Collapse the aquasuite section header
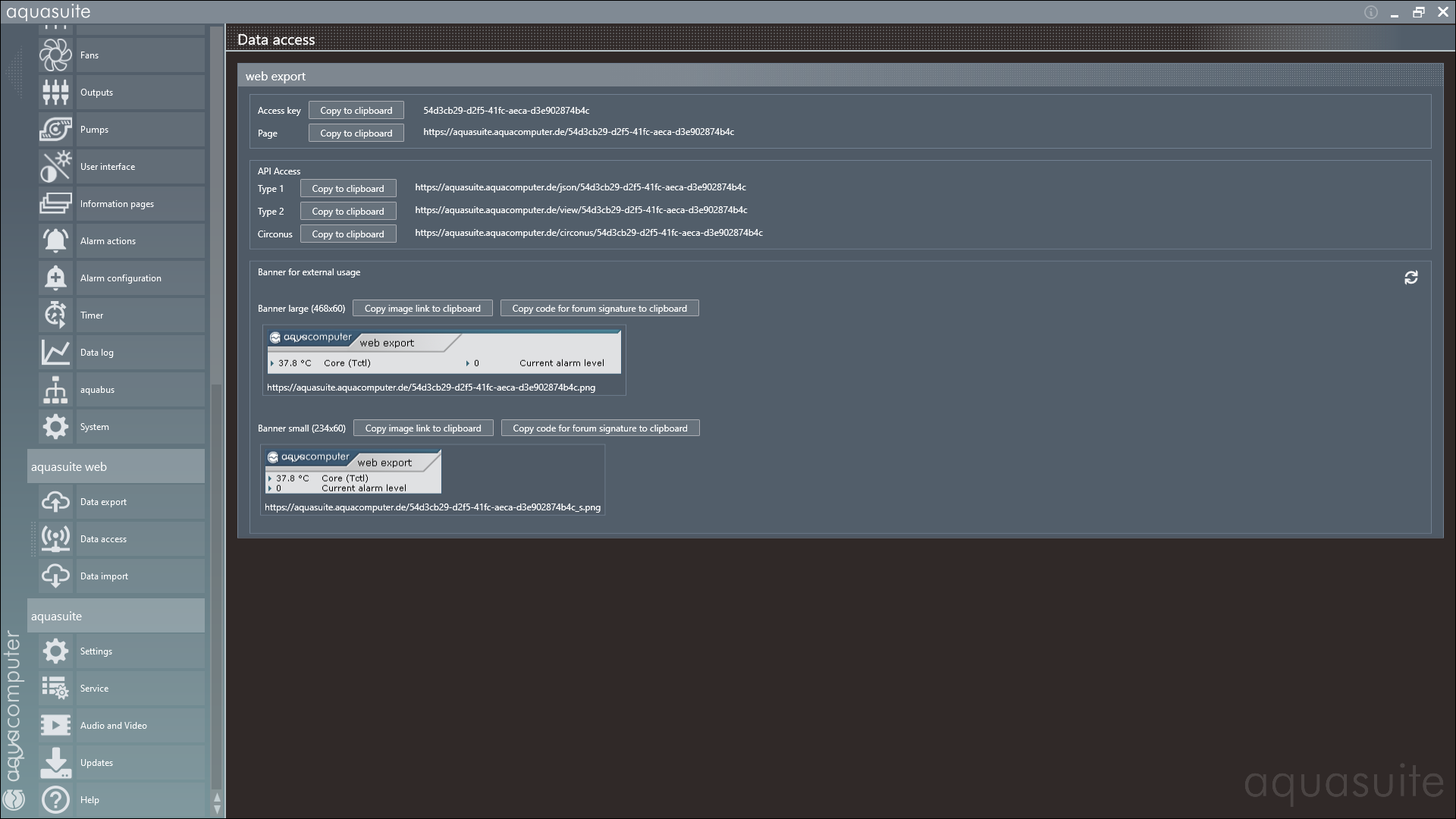This screenshot has width=1456, height=819. coord(116,616)
